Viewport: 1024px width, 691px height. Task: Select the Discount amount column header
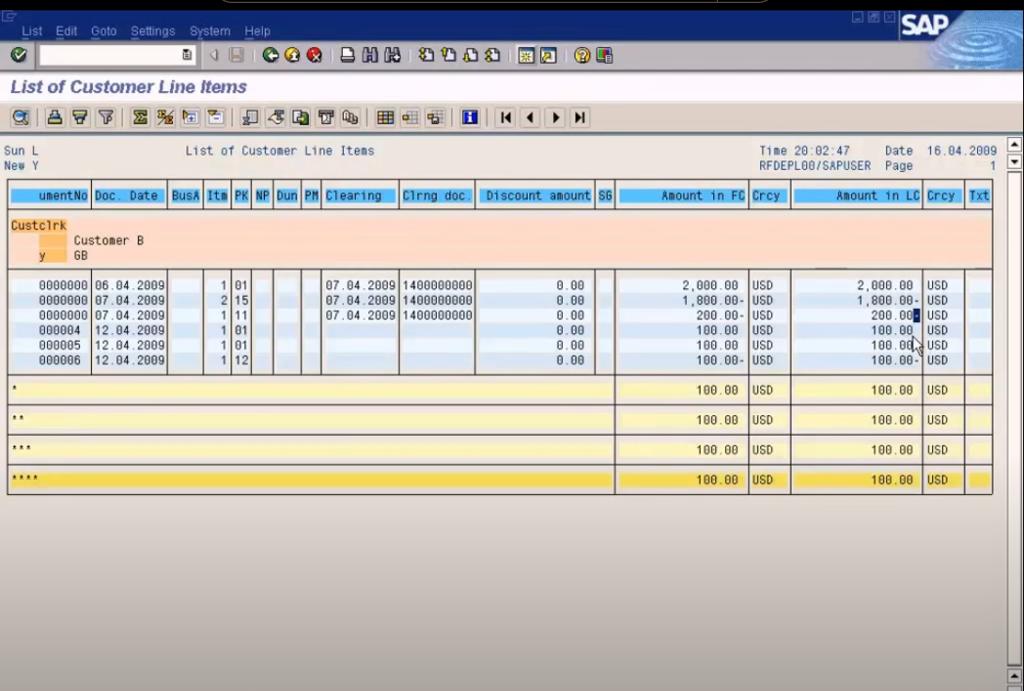[x=537, y=195]
